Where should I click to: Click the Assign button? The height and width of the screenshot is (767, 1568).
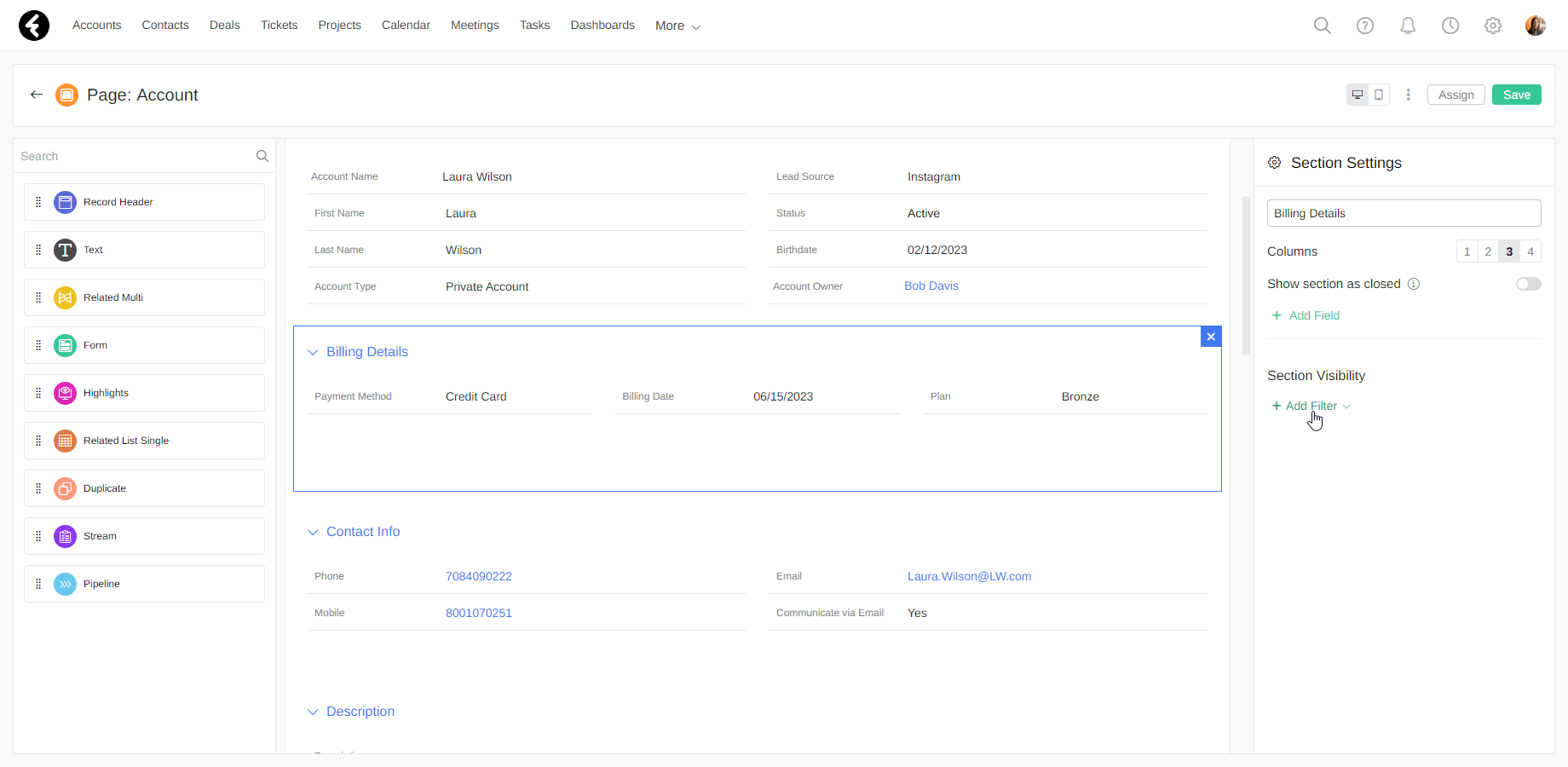point(1456,95)
